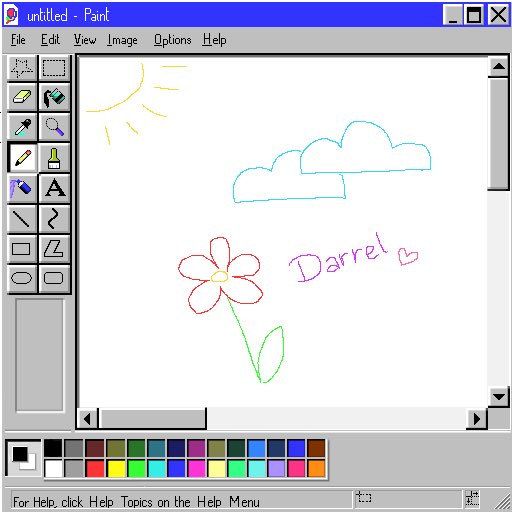The height and width of the screenshot is (512, 512).
Task: Click the selection size icon in status bar
Action: pyautogui.click(x=473, y=498)
